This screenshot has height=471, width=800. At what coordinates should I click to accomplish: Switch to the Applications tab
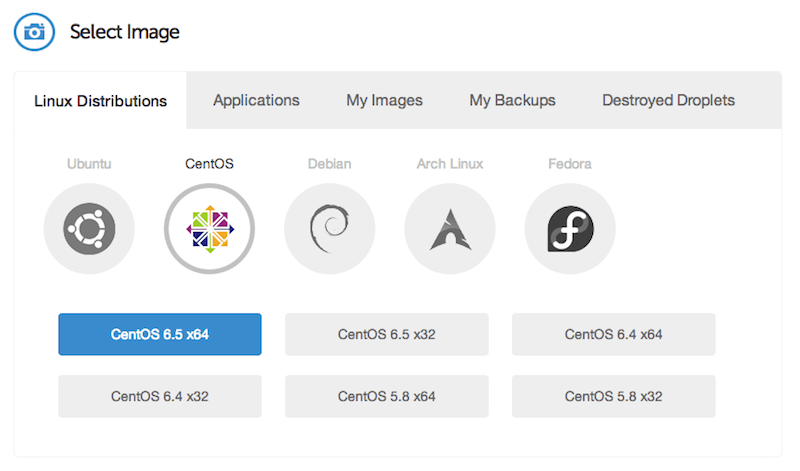point(256,100)
